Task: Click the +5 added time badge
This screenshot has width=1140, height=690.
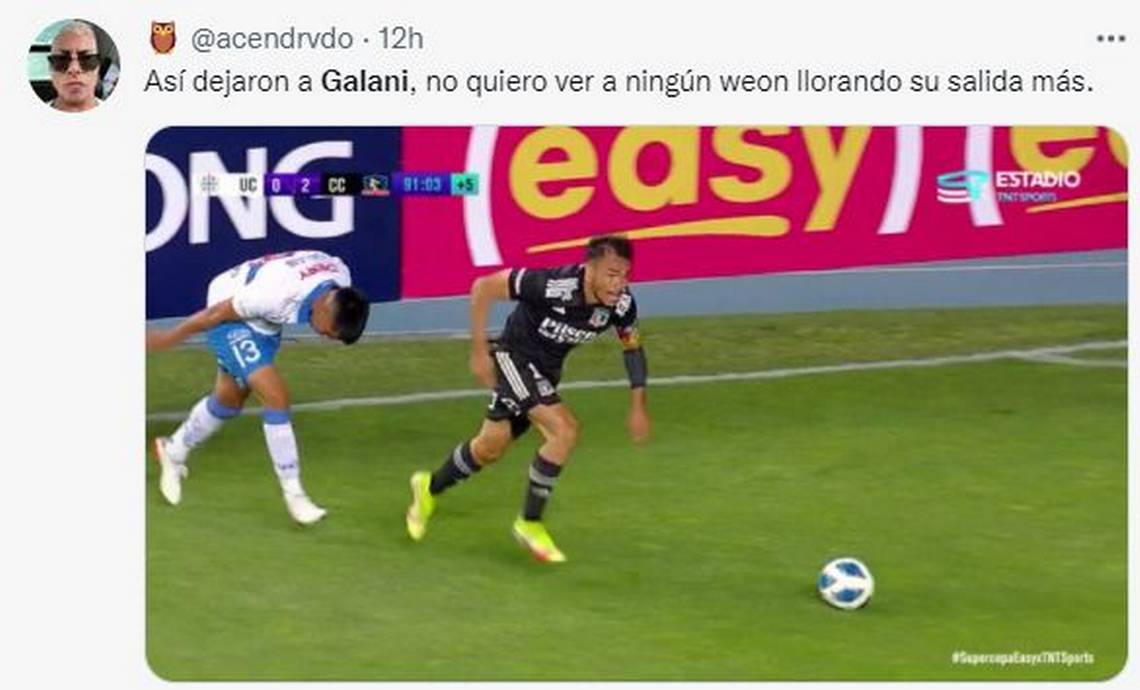Action: coord(465,185)
